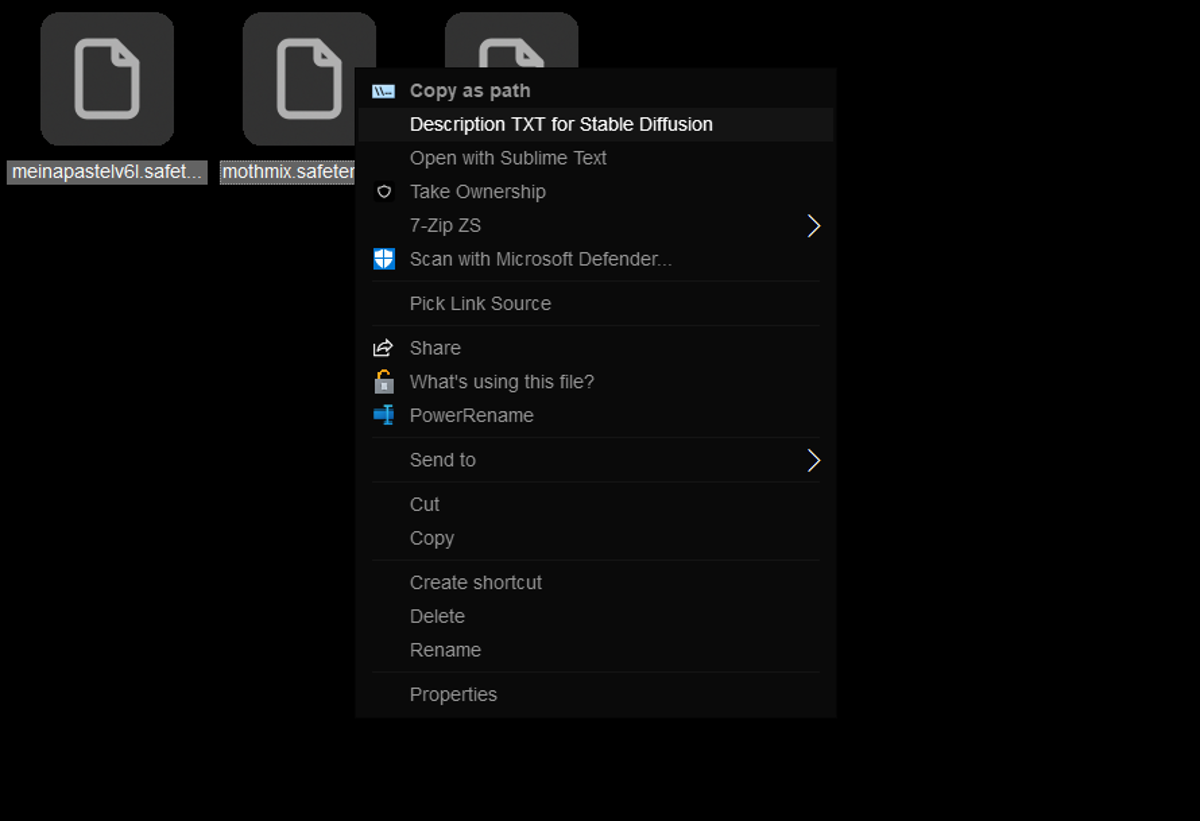Create a shortcut to the file

[x=475, y=582]
